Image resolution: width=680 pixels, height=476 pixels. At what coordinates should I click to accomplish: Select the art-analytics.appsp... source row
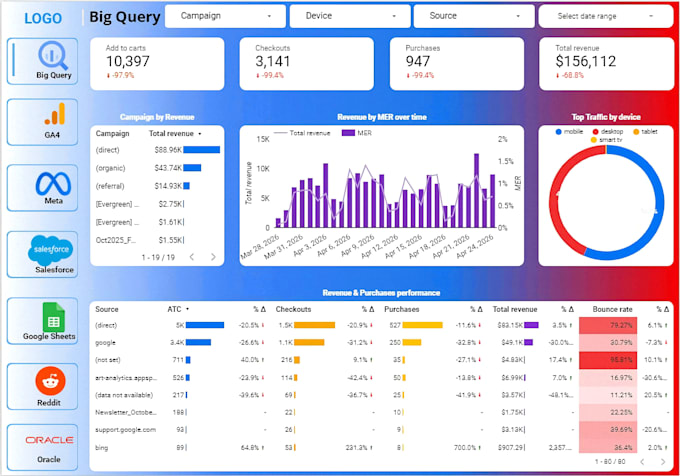click(x=382, y=378)
